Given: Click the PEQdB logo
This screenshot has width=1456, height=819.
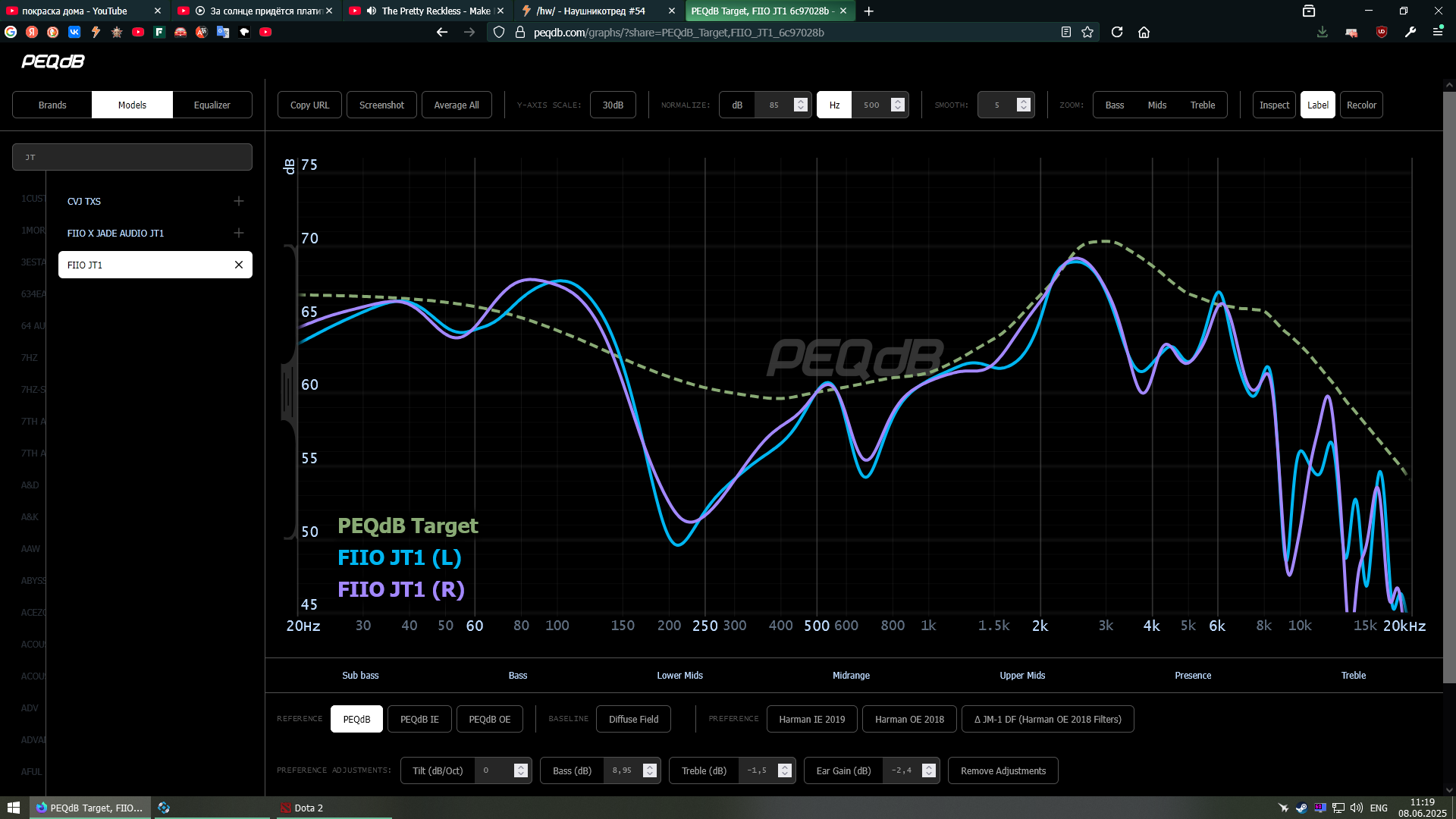Looking at the screenshot, I should 52,61.
